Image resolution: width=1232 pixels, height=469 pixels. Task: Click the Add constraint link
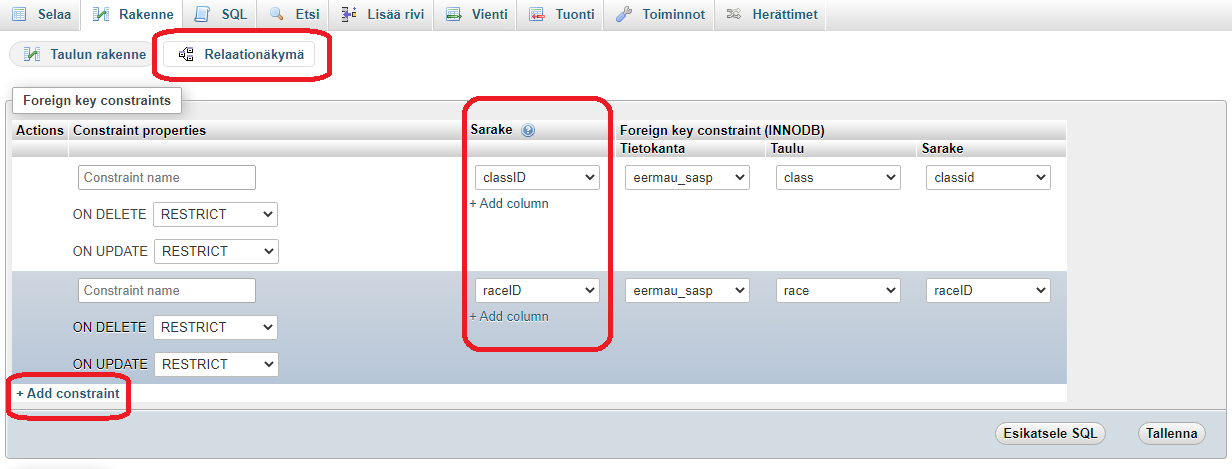tap(68, 393)
